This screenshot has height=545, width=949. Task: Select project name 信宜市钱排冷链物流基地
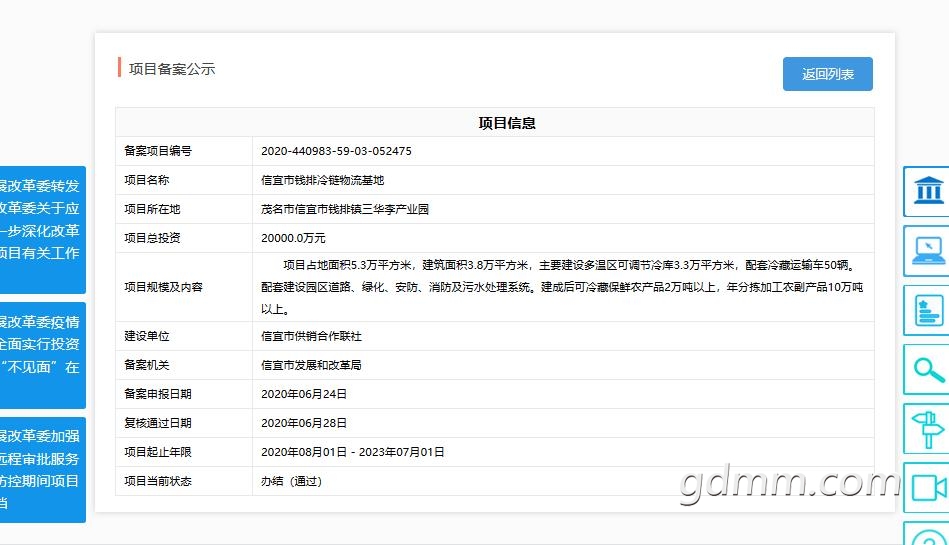click(323, 180)
